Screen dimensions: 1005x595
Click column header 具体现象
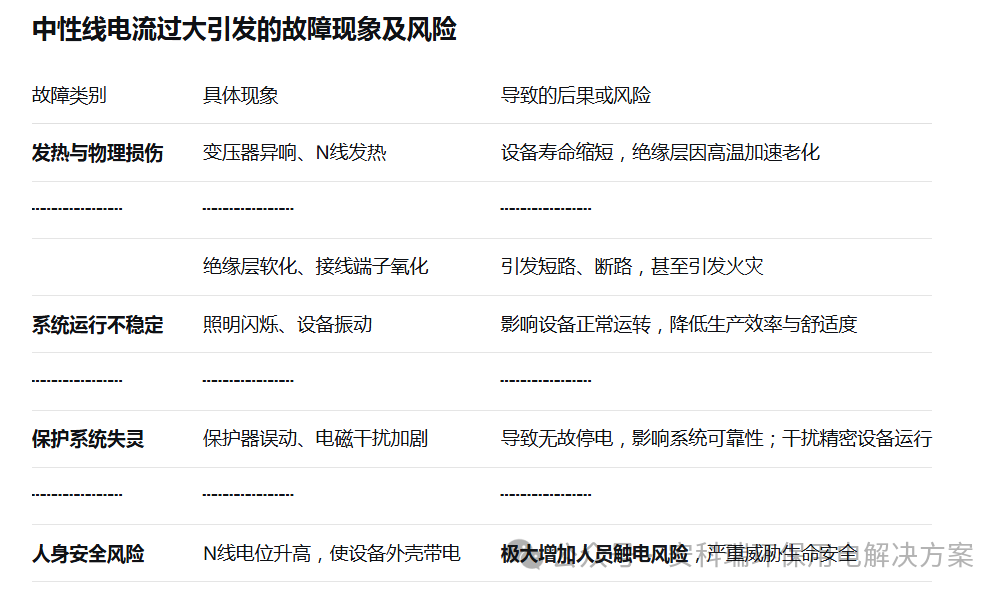coord(240,96)
